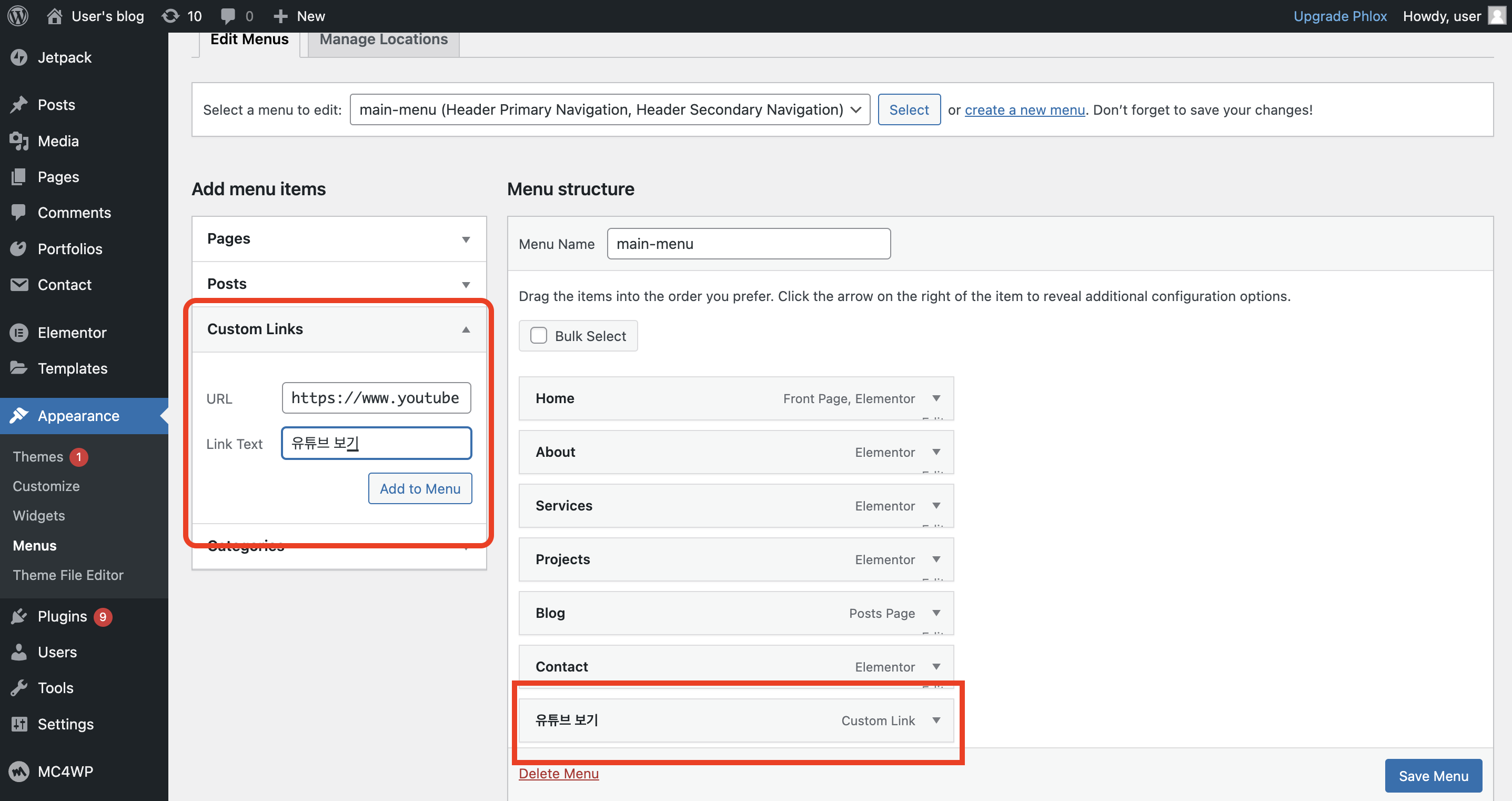Open the Plugins section
The image size is (1512, 801).
pyautogui.click(x=62, y=617)
